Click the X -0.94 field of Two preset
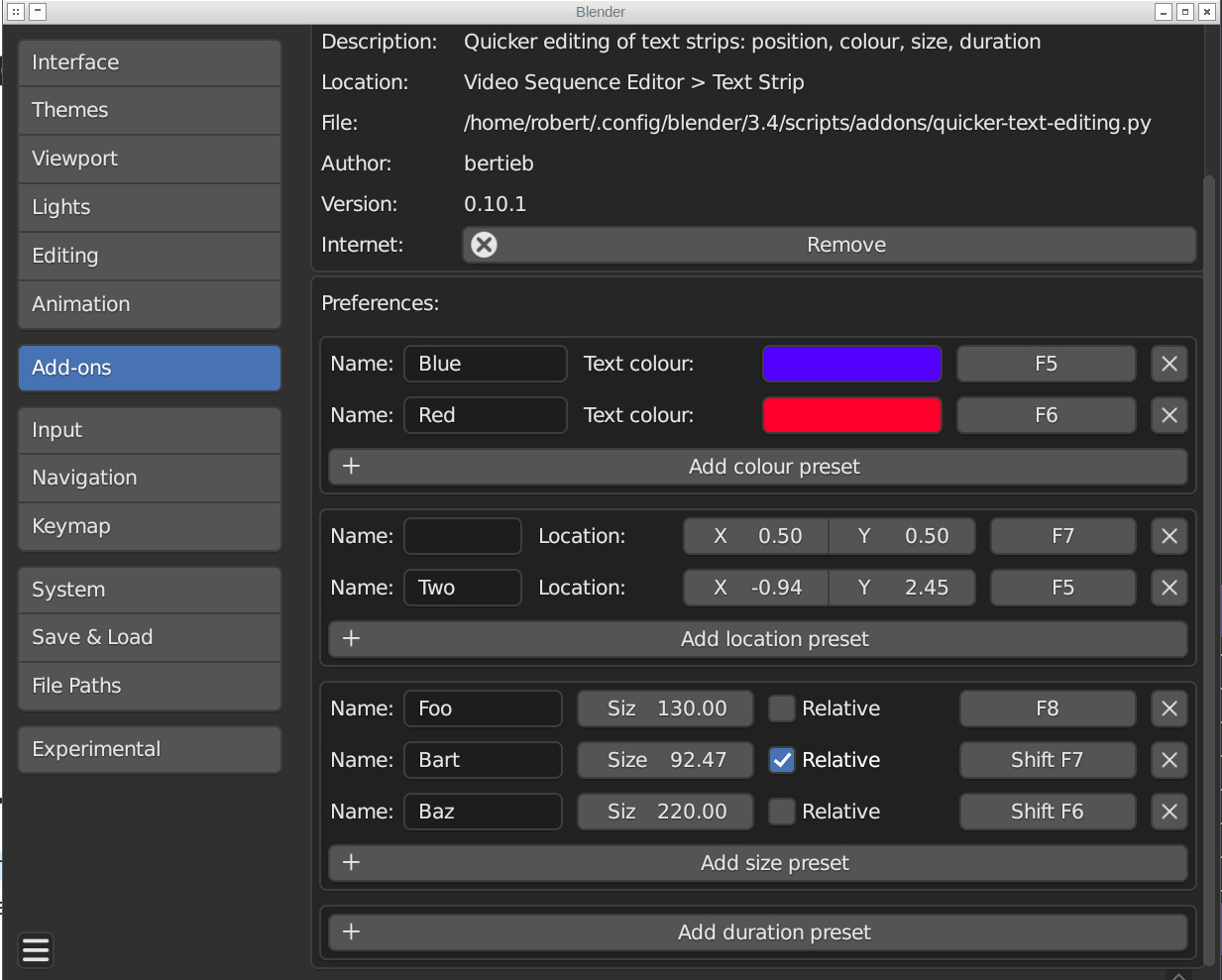The height and width of the screenshot is (980, 1222). pyautogui.click(x=756, y=588)
